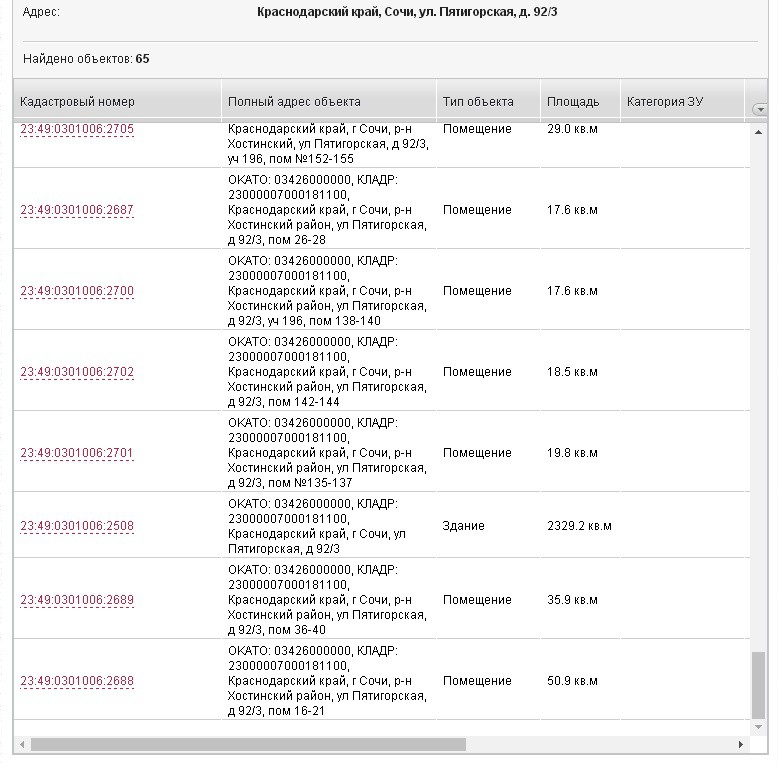The width and height of the screenshot is (778, 767).
Task: Open building record 23:49:0301006:2508
Action: [77, 526]
